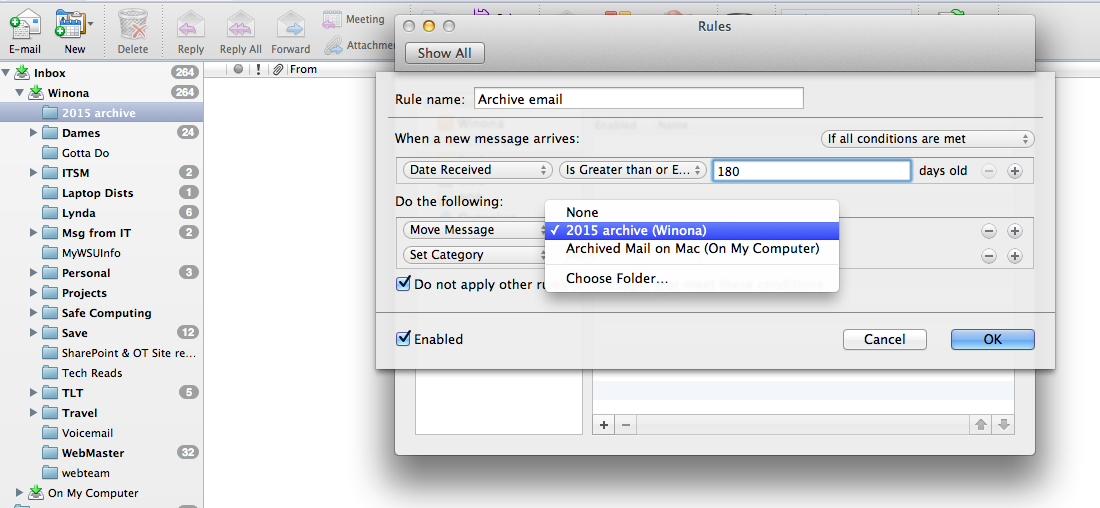
Task: Click the Reply toolbar icon
Action: [190, 24]
